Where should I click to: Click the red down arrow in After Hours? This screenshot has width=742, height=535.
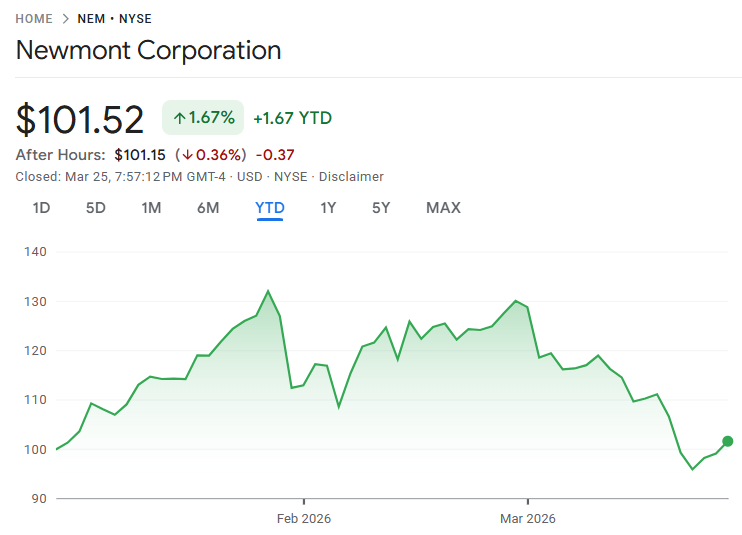[x=187, y=155]
